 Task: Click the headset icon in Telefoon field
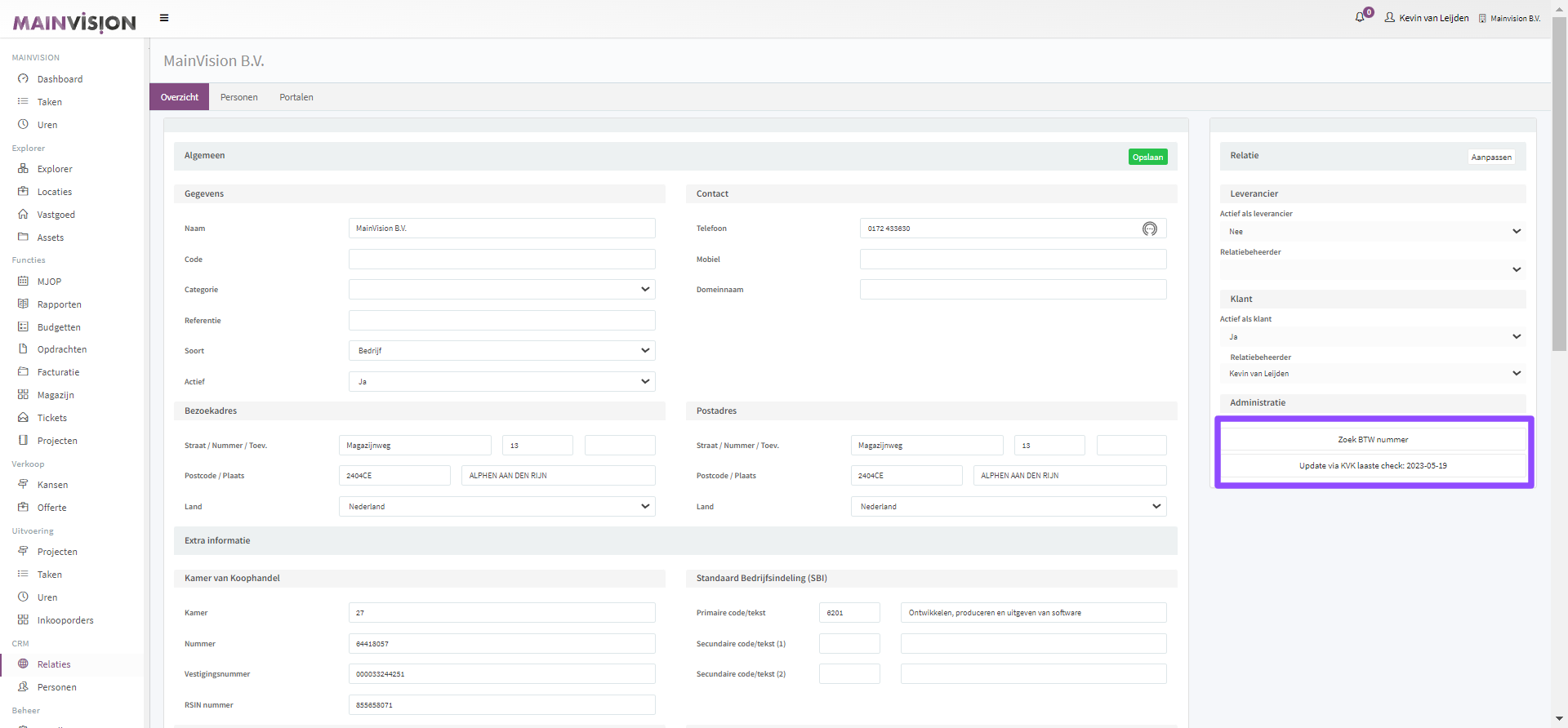1149,229
